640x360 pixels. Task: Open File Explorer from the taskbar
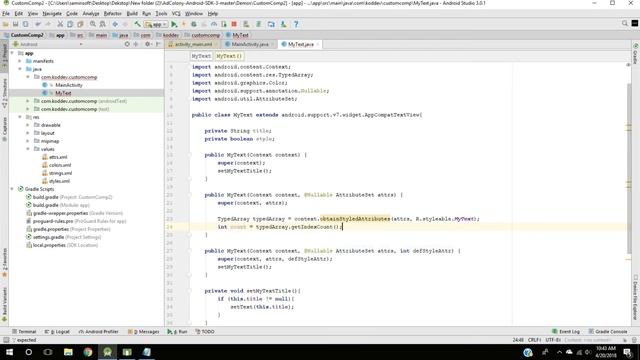(68, 352)
